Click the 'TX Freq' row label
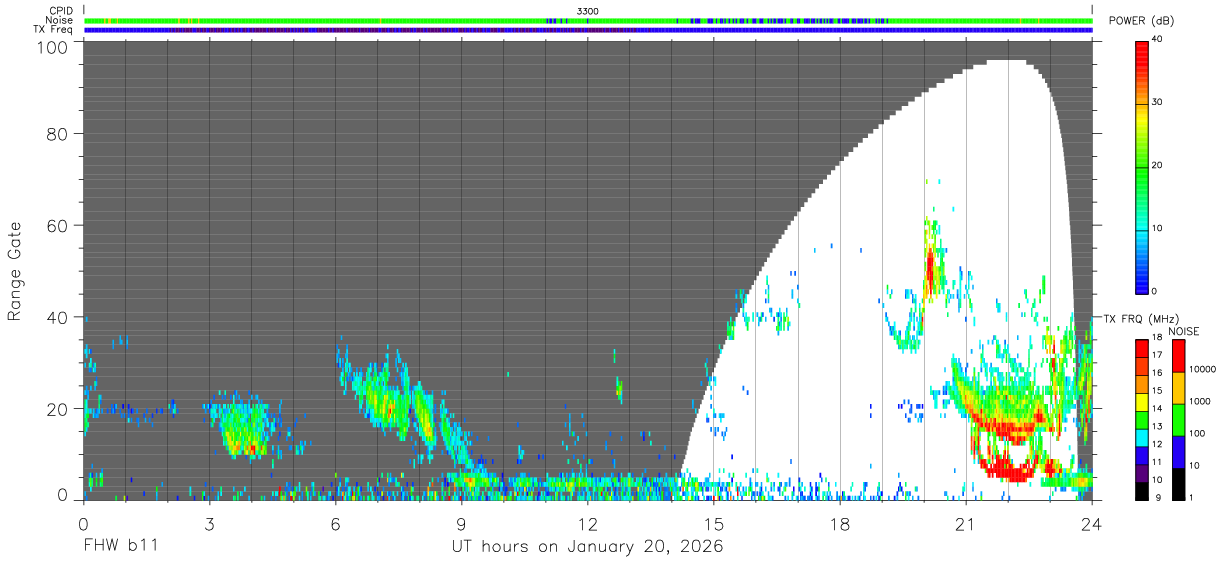Viewport: 1228px width, 567px height. (x=53, y=30)
